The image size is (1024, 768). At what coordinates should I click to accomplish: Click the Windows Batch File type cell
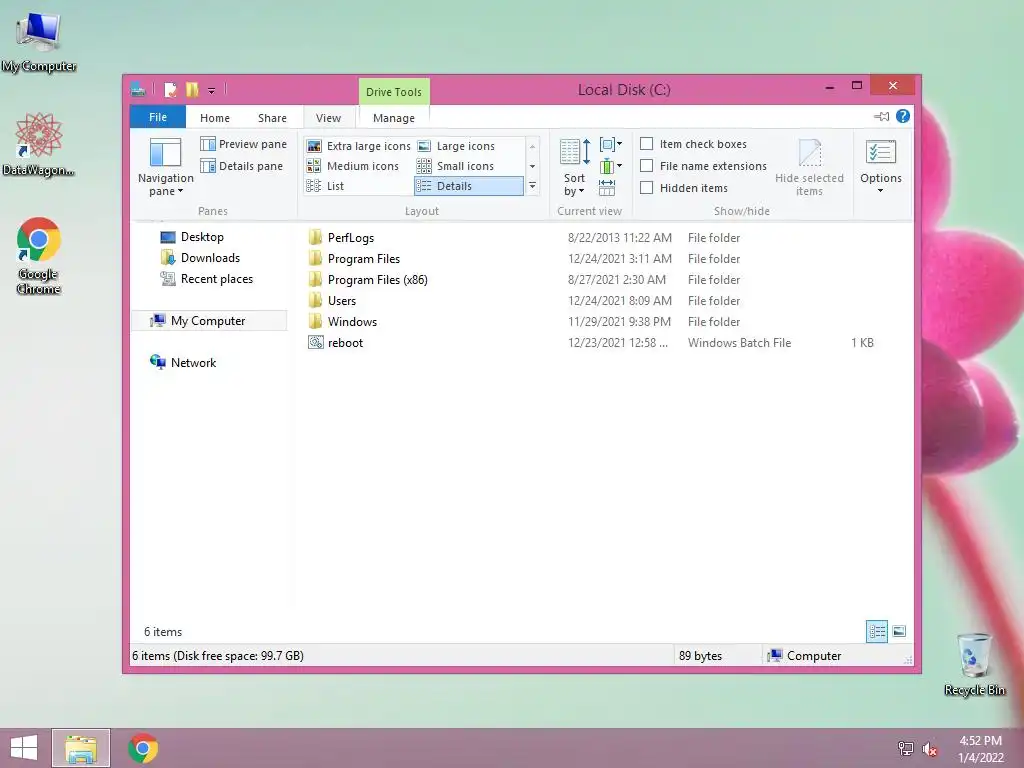tap(739, 343)
